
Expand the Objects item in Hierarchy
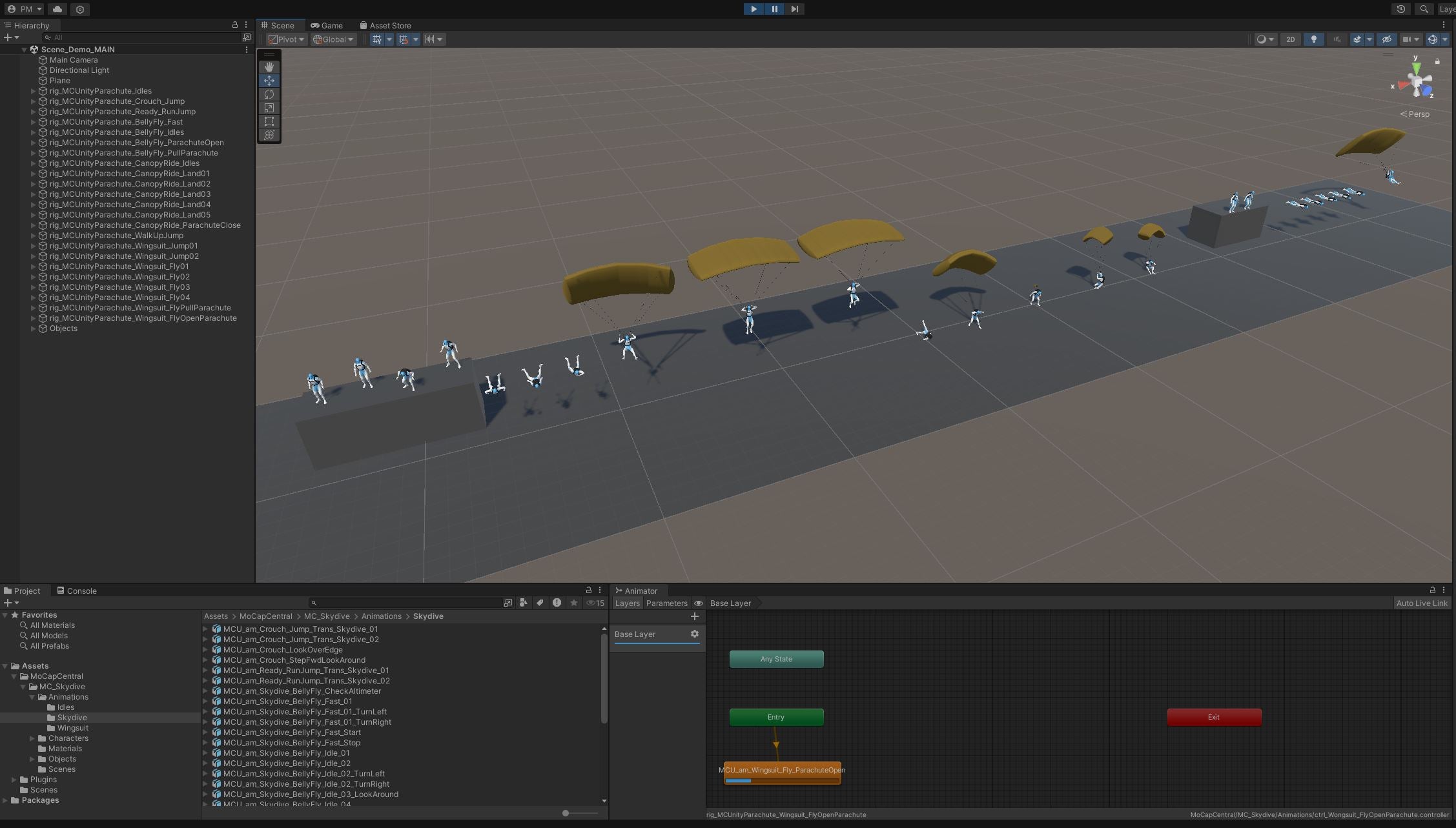click(34, 328)
